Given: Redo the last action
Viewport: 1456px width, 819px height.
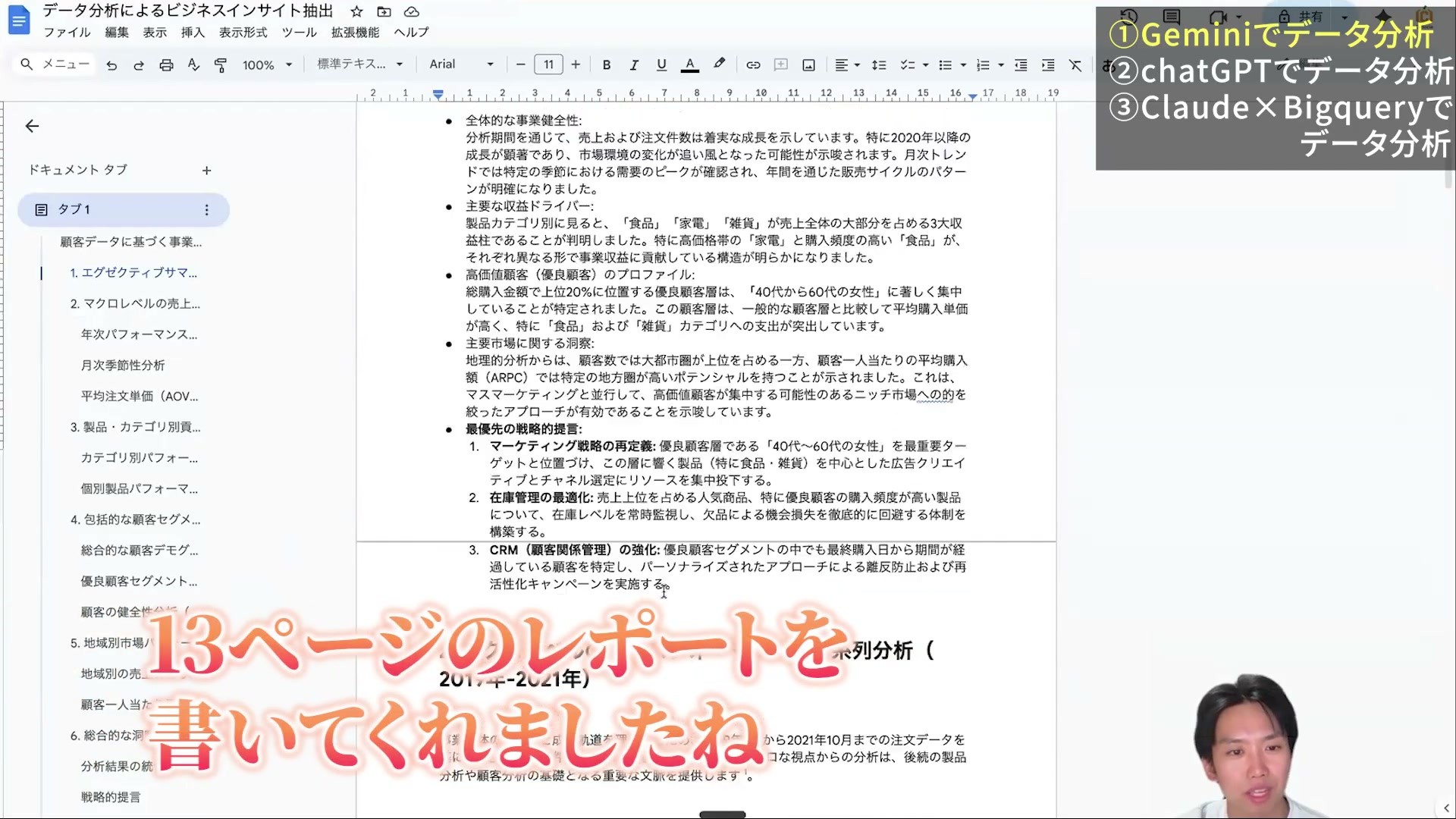Looking at the screenshot, I should click(x=139, y=65).
